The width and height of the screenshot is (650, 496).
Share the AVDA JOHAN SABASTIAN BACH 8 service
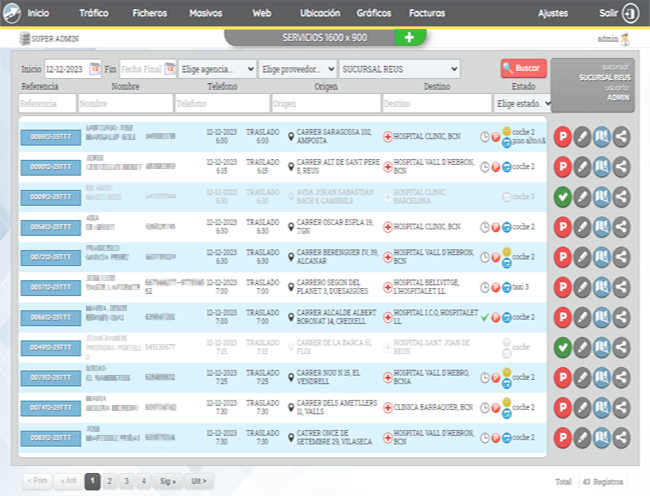click(x=621, y=197)
